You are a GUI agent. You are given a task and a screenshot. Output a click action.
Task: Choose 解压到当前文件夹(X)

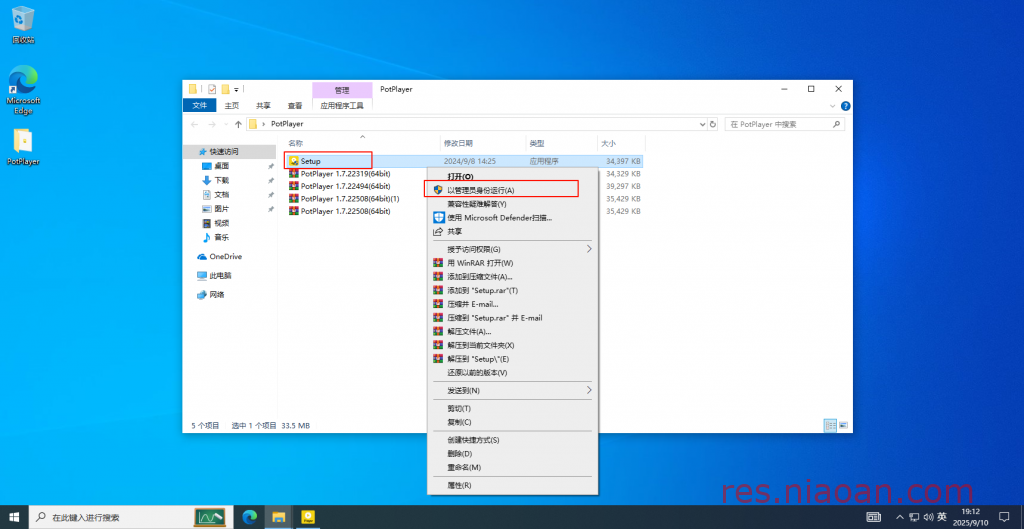pyautogui.click(x=513, y=345)
